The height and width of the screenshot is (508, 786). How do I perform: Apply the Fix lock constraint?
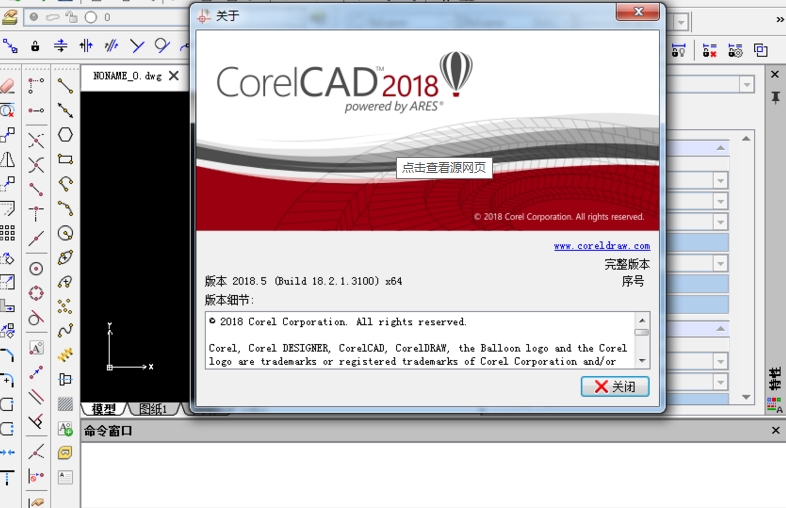click(x=35, y=46)
